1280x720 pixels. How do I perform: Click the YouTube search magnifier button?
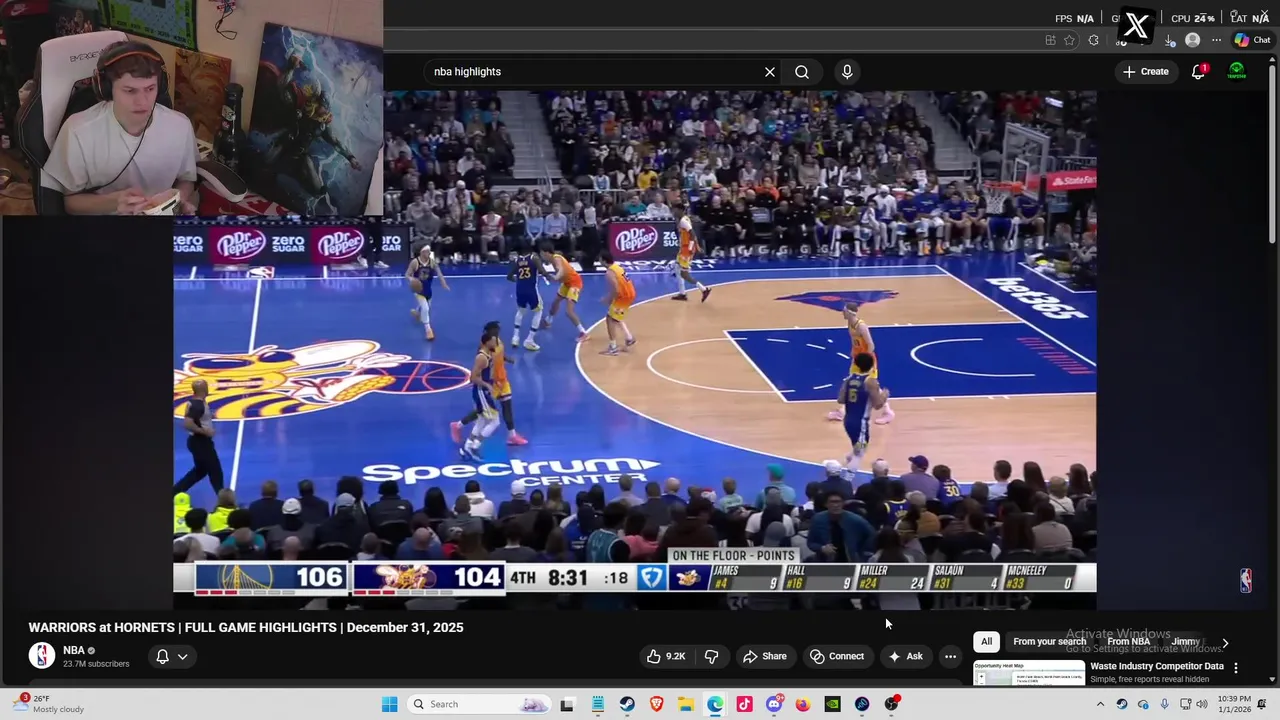pyautogui.click(x=802, y=72)
